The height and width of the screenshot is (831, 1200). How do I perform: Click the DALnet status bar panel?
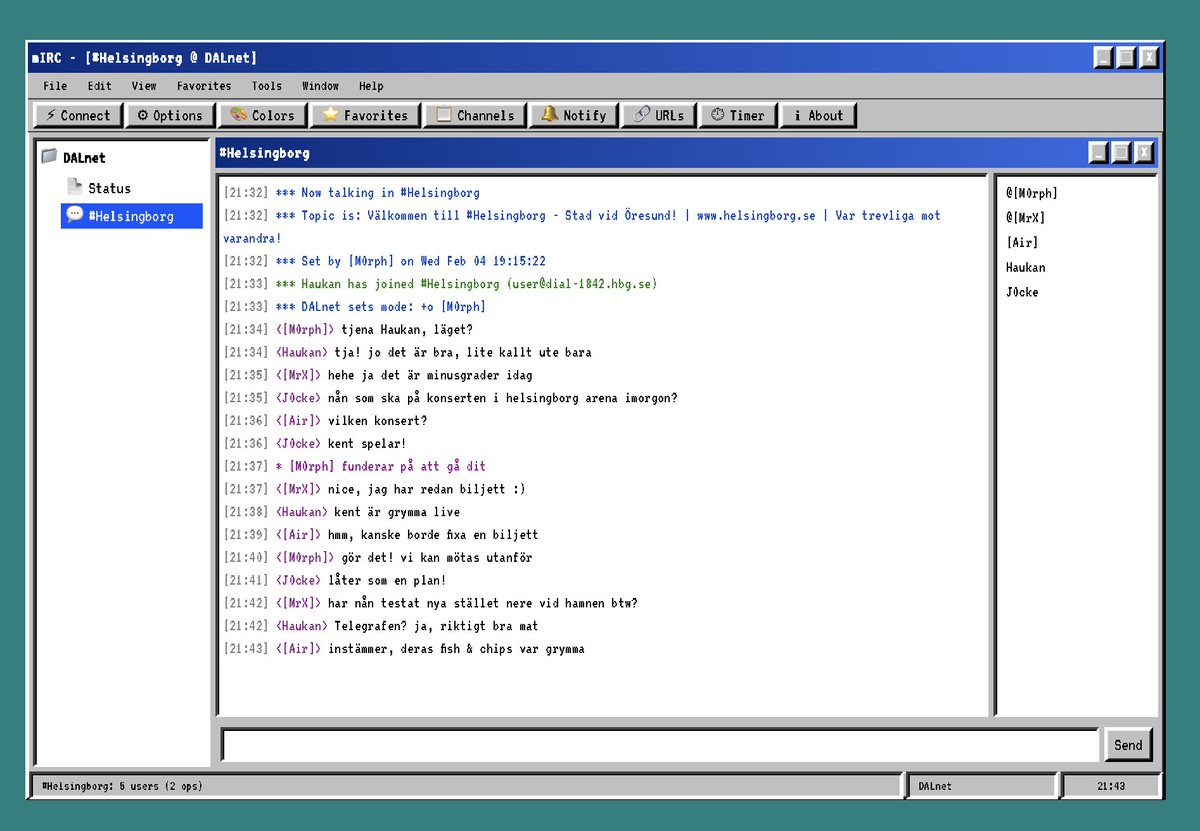981,786
